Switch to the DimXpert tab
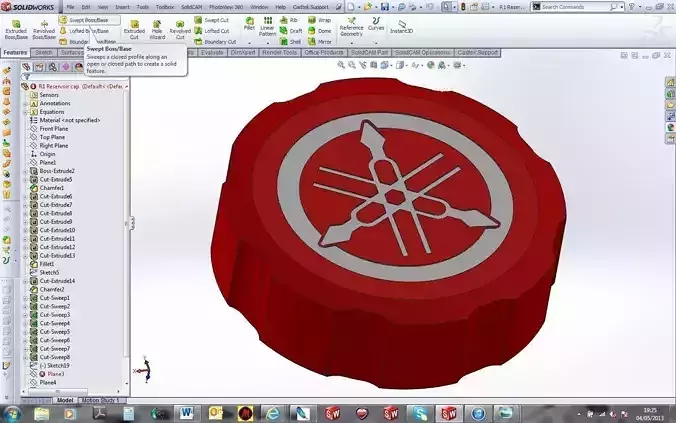The image size is (676, 423). pos(243,53)
